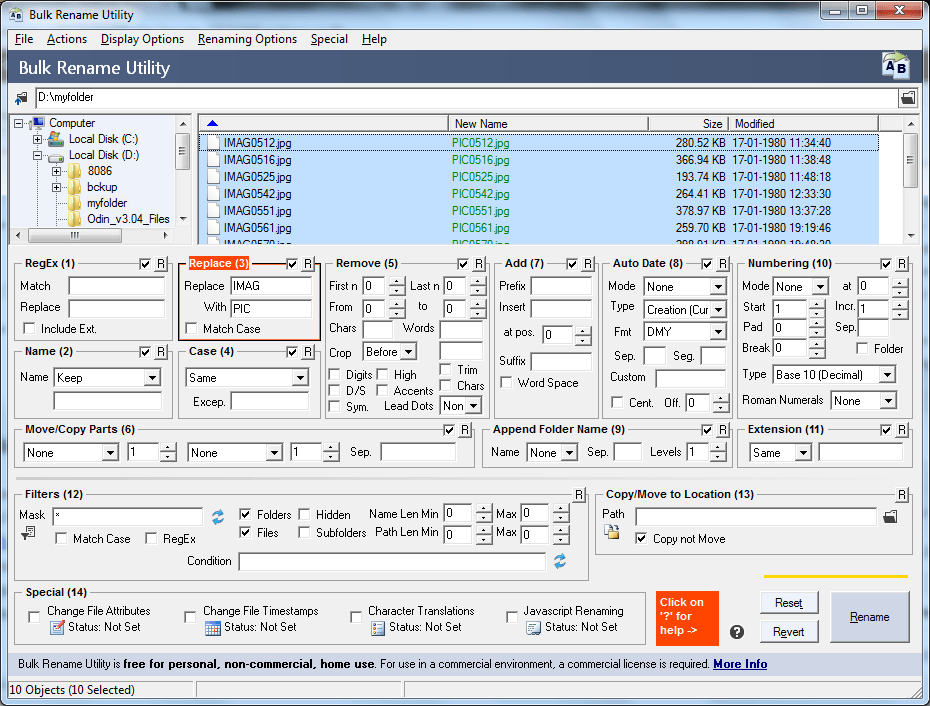This screenshot has height=706, width=930.
Task: Open Renaming Options menu
Action: [247, 39]
